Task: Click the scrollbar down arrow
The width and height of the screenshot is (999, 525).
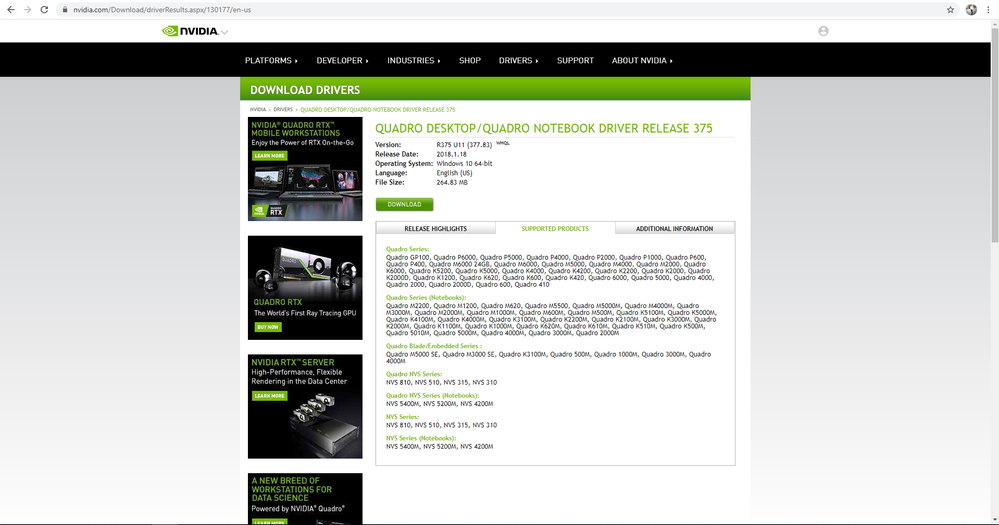Action: tap(994, 520)
